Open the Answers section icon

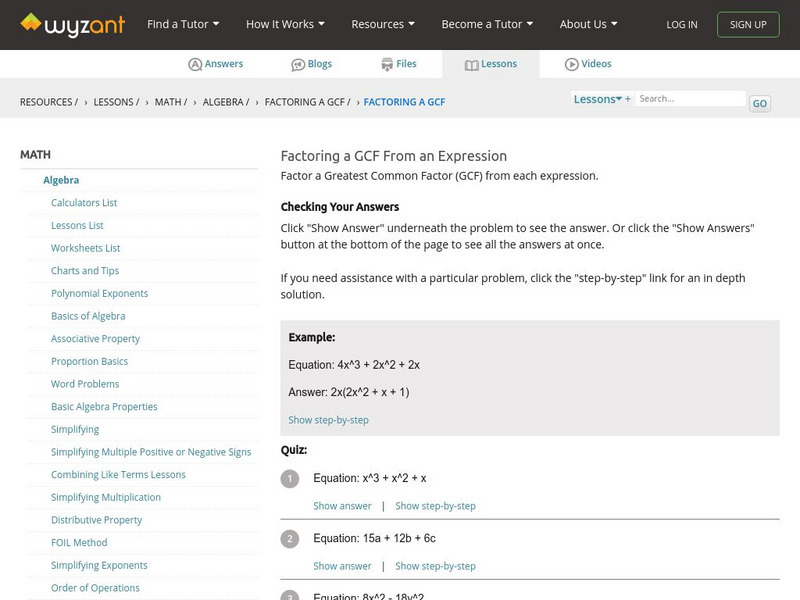(x=195, y=64)
